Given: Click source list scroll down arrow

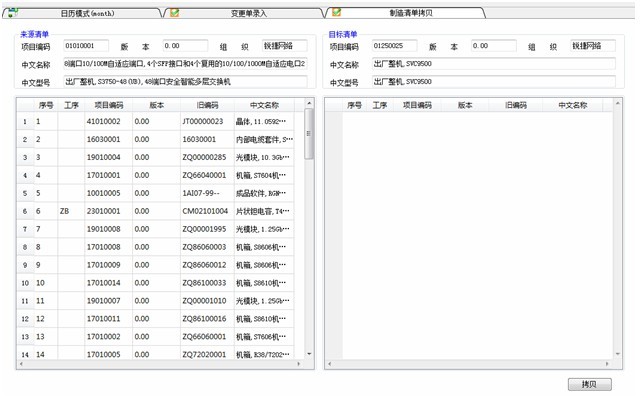Looking at the screenshot, I should pyautogui.click(x=309, y=354).
